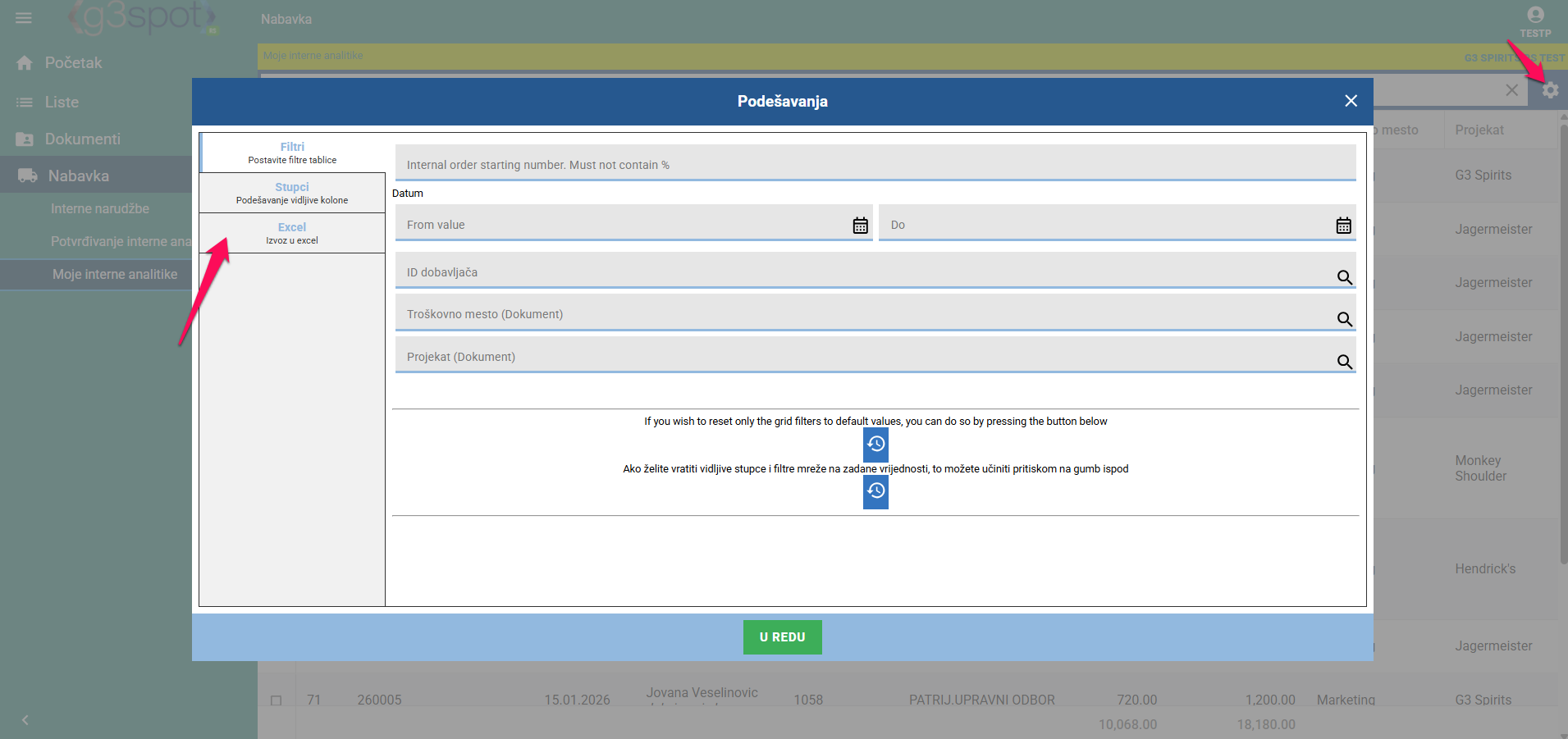Collapse the sidebar with the left chevron
Image resolution: width=1568 pixels, height=739 pixels.
pos(25,720)
